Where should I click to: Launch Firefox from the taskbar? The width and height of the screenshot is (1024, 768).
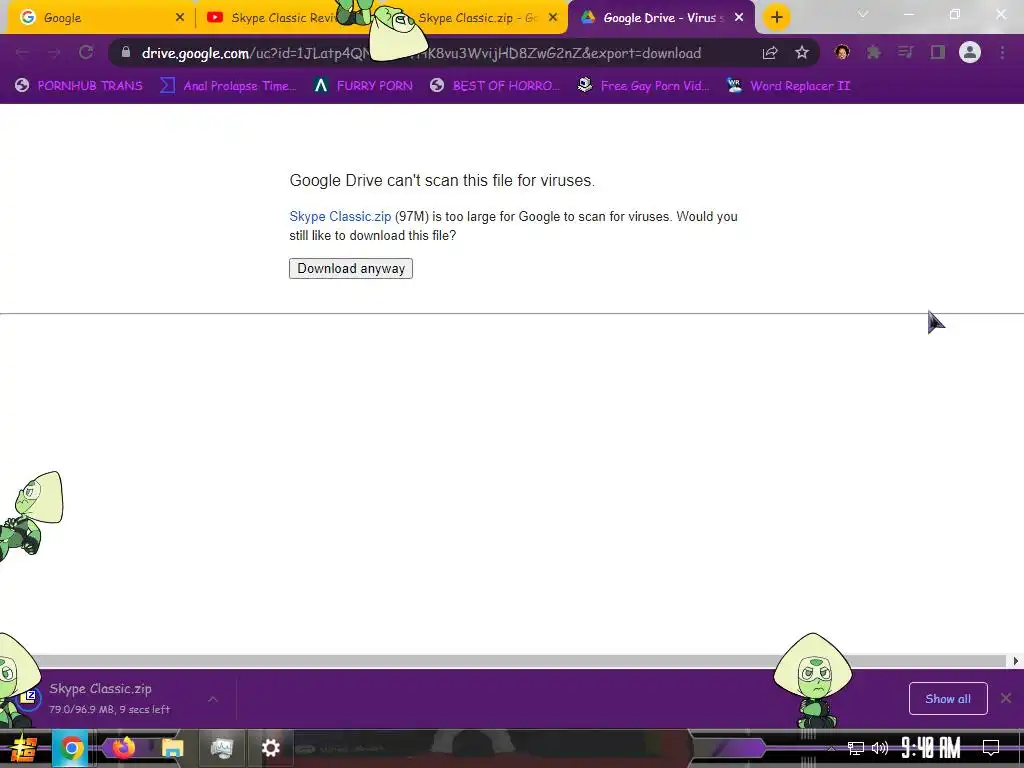123,748
